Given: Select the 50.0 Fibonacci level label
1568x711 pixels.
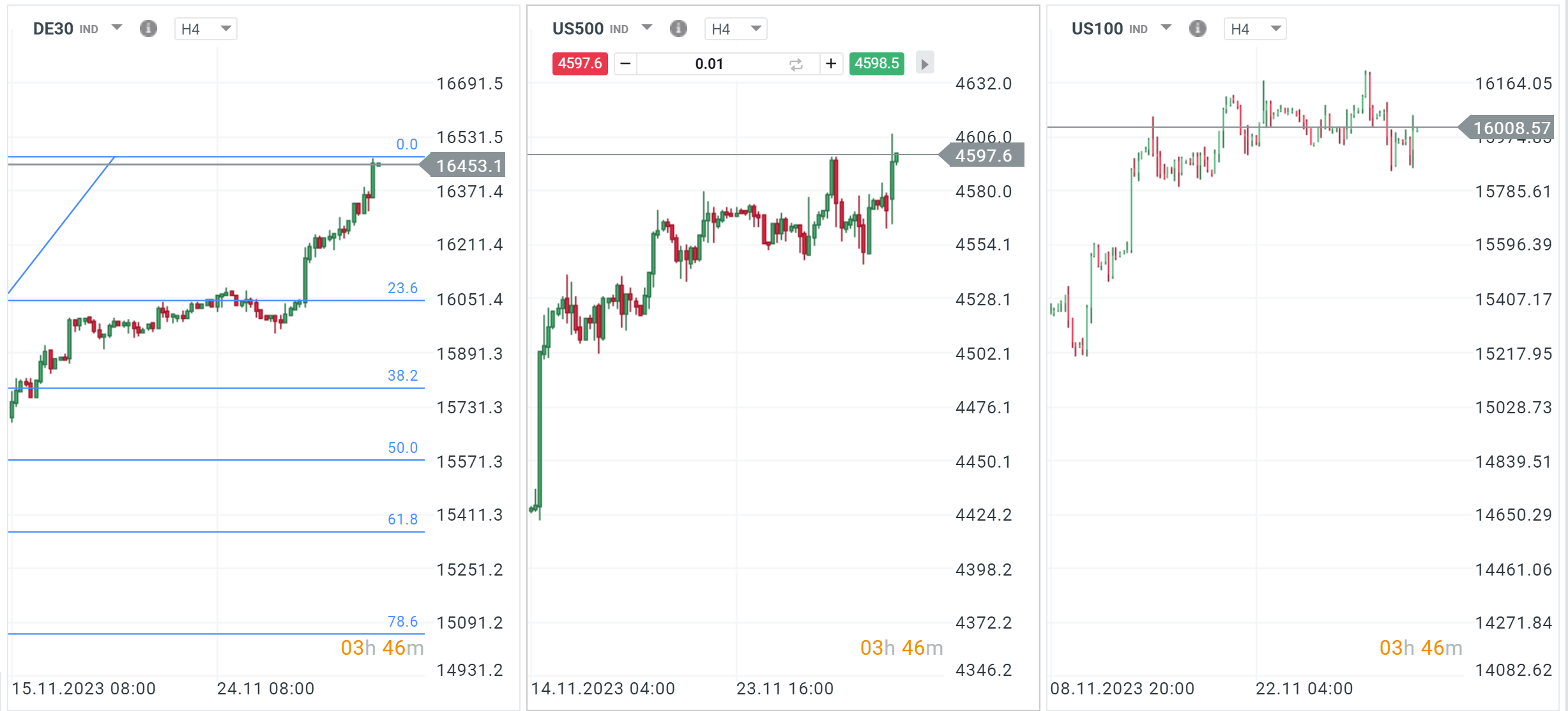Looking at the screenshot, I should (x=402, y=448).
